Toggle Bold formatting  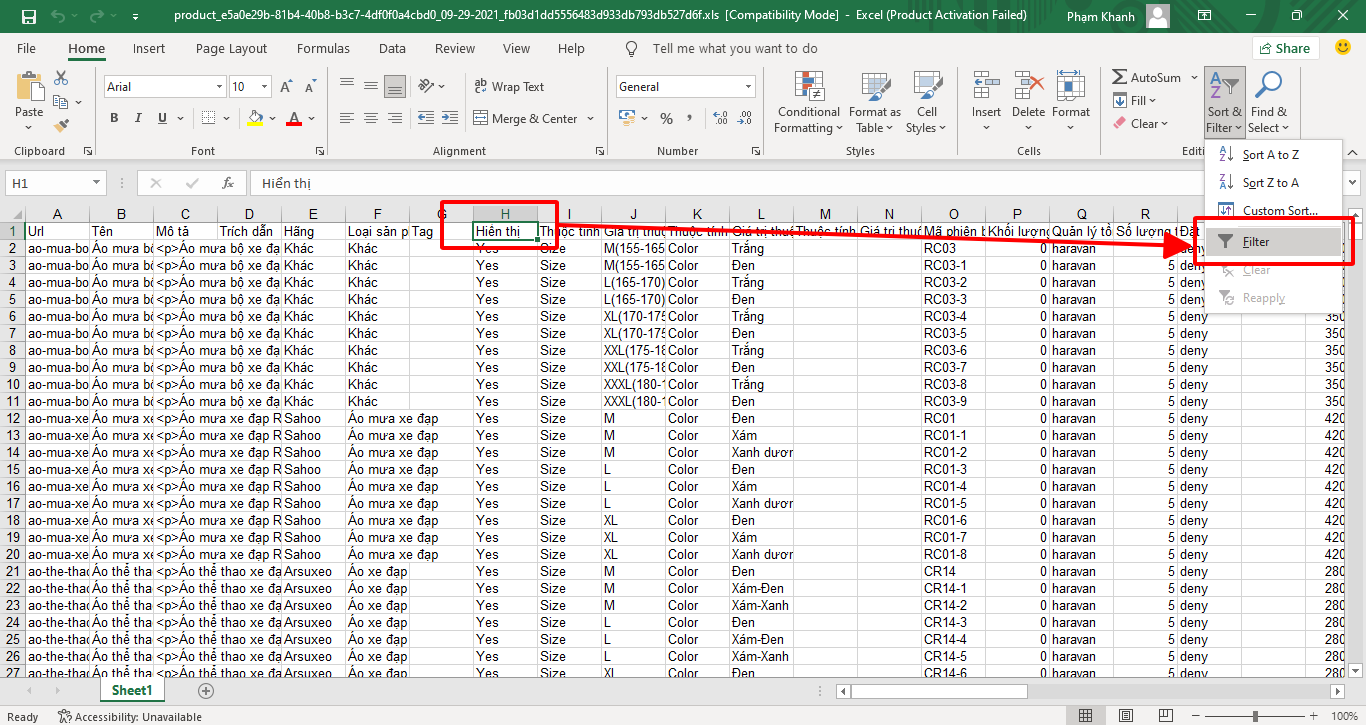pos(114,118)
